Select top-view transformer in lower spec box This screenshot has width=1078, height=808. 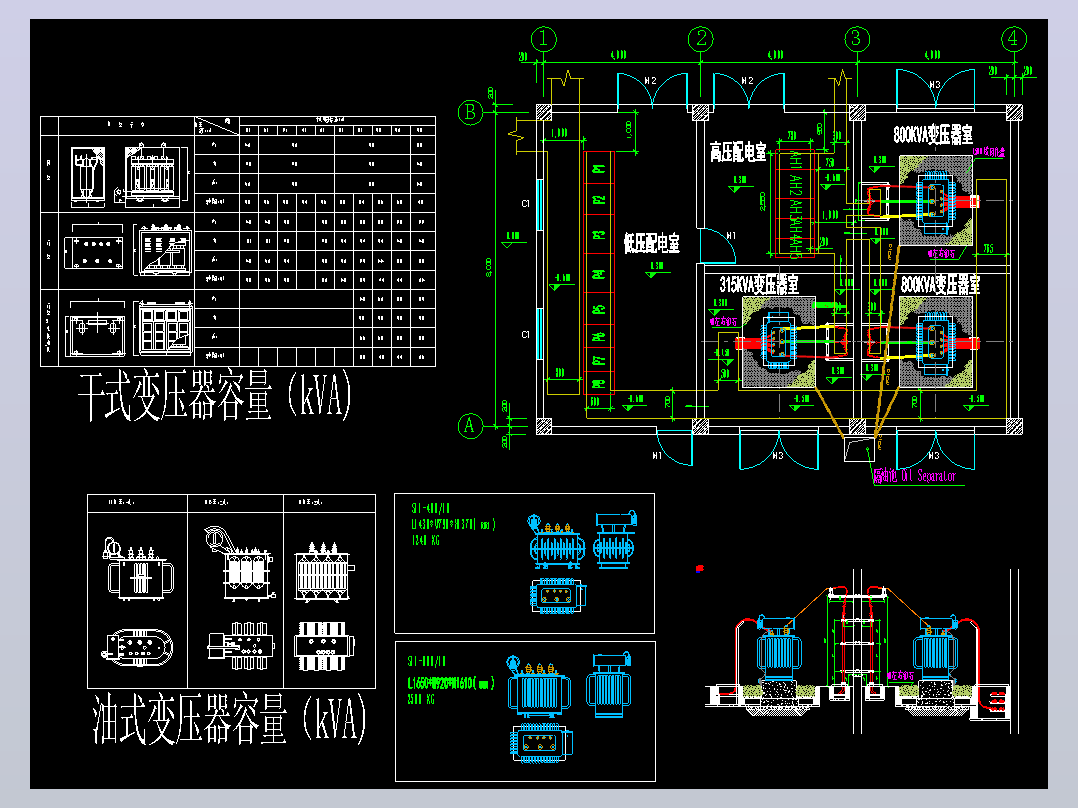click(540, 743)
